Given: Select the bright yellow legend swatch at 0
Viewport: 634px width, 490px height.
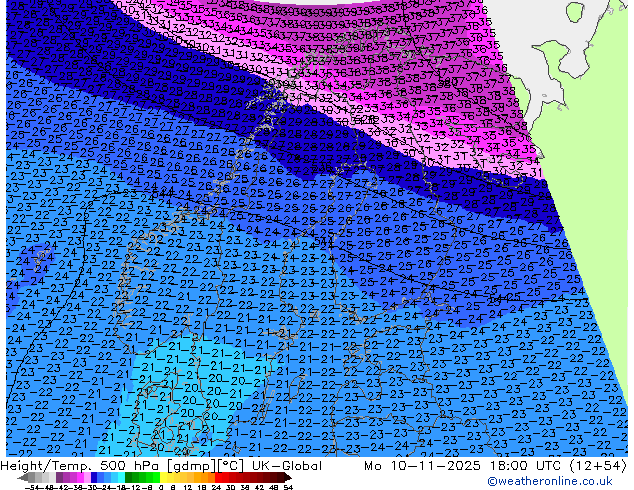Looking at the screenshot, I should click(x=163, y=477).
